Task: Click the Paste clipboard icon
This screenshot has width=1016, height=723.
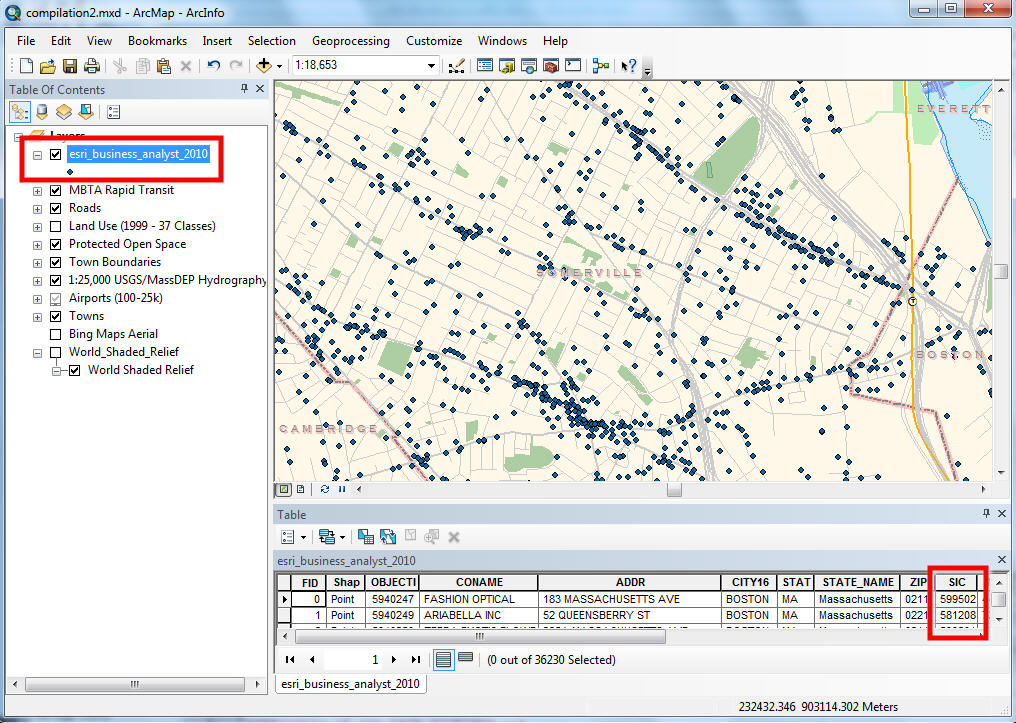Action: 164,65
